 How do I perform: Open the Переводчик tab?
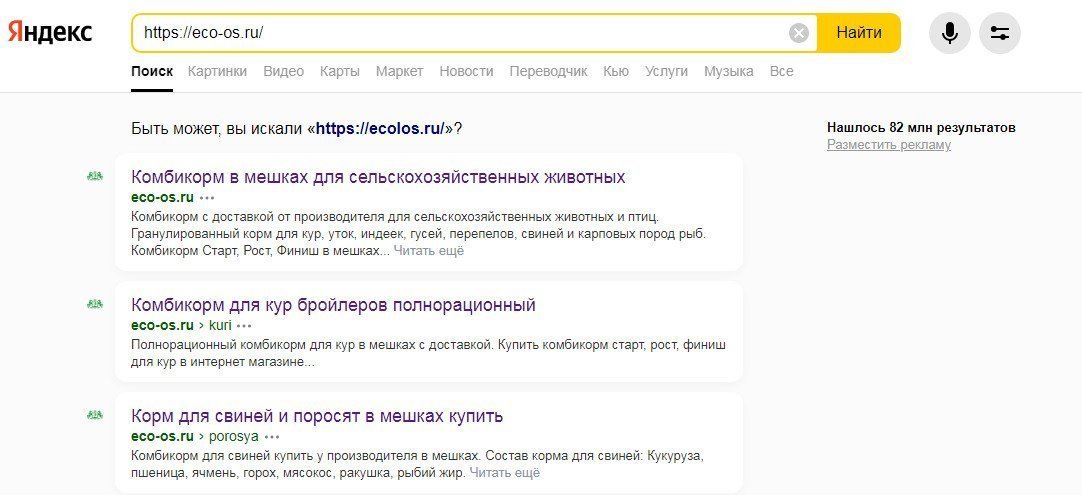point(549,71)
